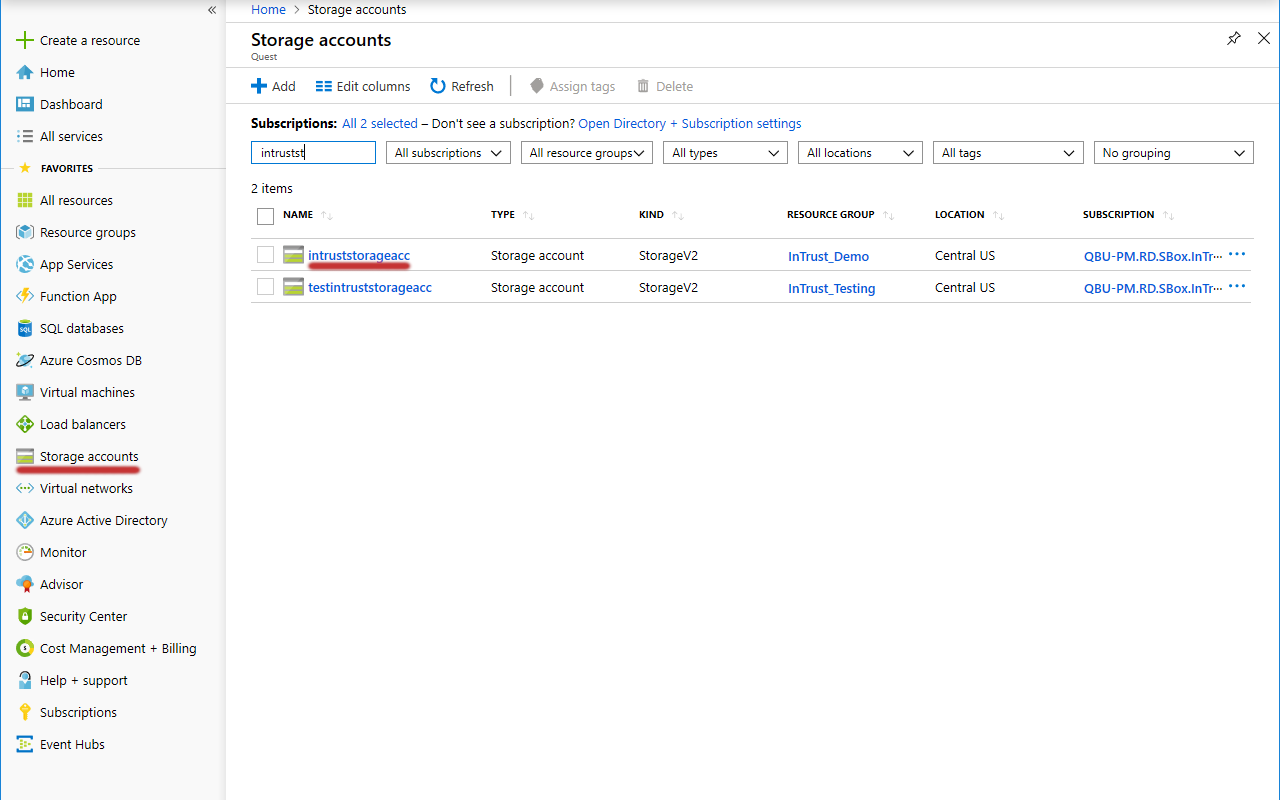Open the intruststorageacc storage account link
The image size is (1280, 800).
coord(359,256)
